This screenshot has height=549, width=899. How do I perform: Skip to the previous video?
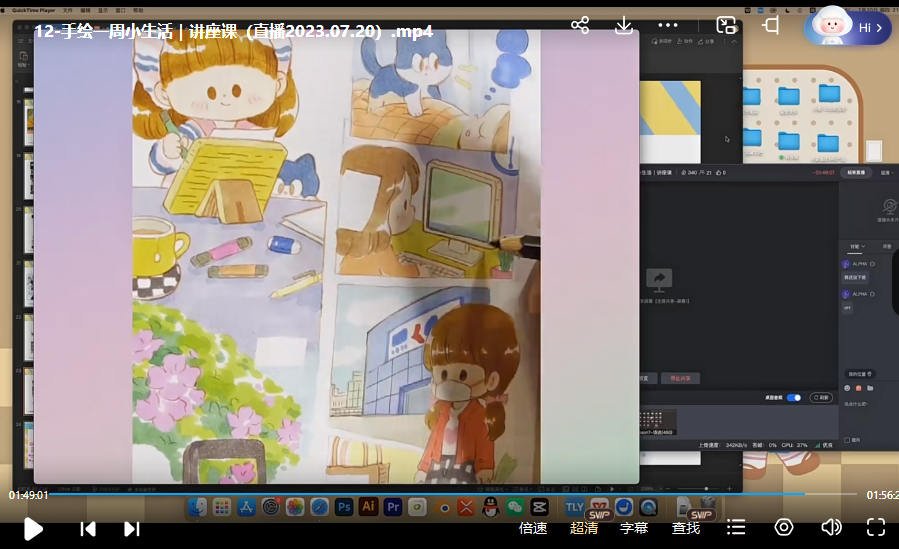click(x=88, y=528)
